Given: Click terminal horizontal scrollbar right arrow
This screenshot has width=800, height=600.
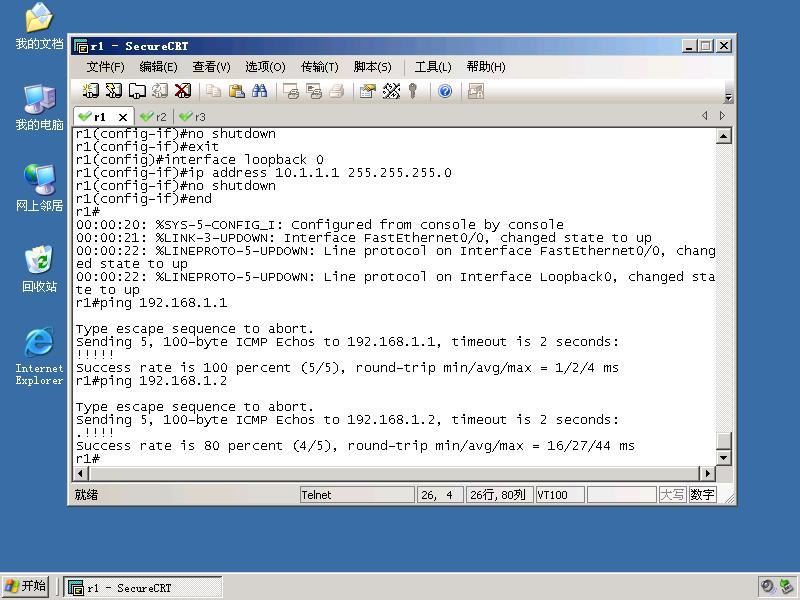Looking at the screenshot, I should click(707, 473).
